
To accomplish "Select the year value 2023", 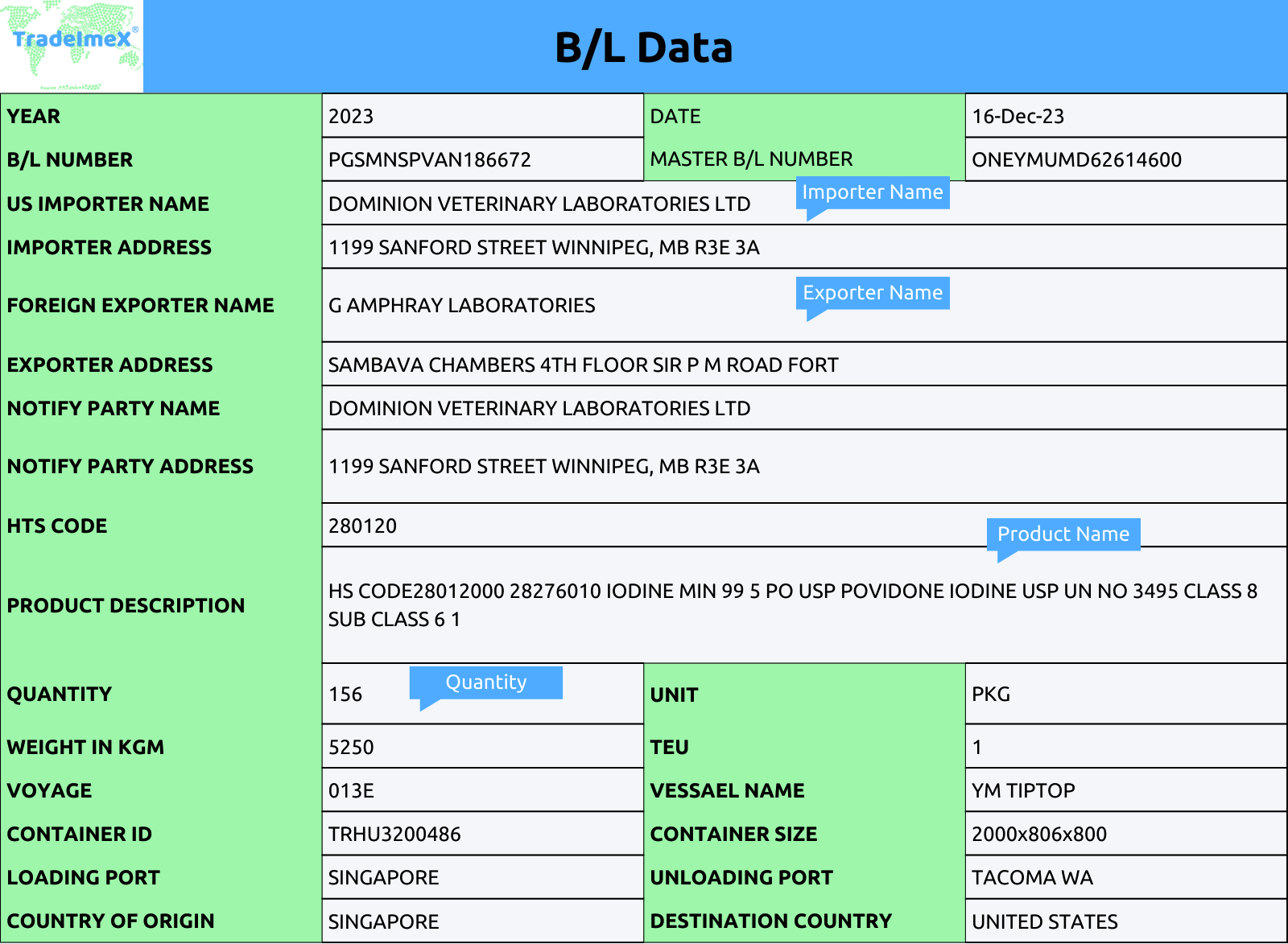I will [x=351, y=117].
